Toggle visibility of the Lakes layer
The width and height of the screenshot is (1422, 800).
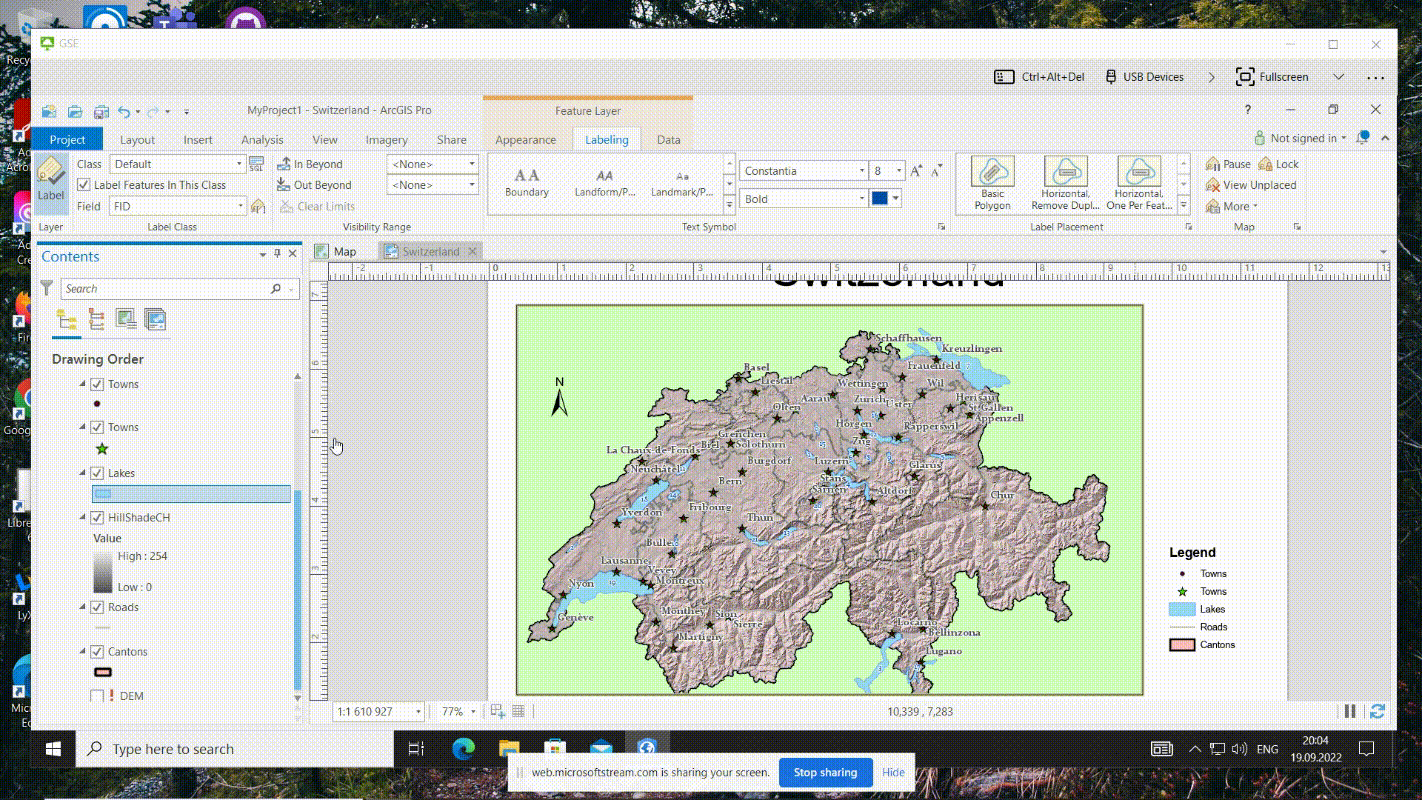pos(97,473)
